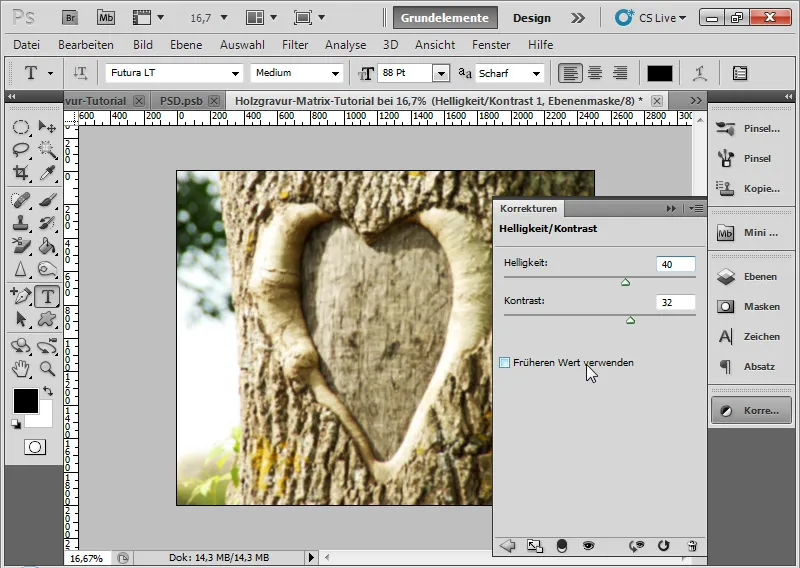Select the 3D Rotate tool
Screen dimensions: 800x568
pyautogui.click(x=20, y=346)
